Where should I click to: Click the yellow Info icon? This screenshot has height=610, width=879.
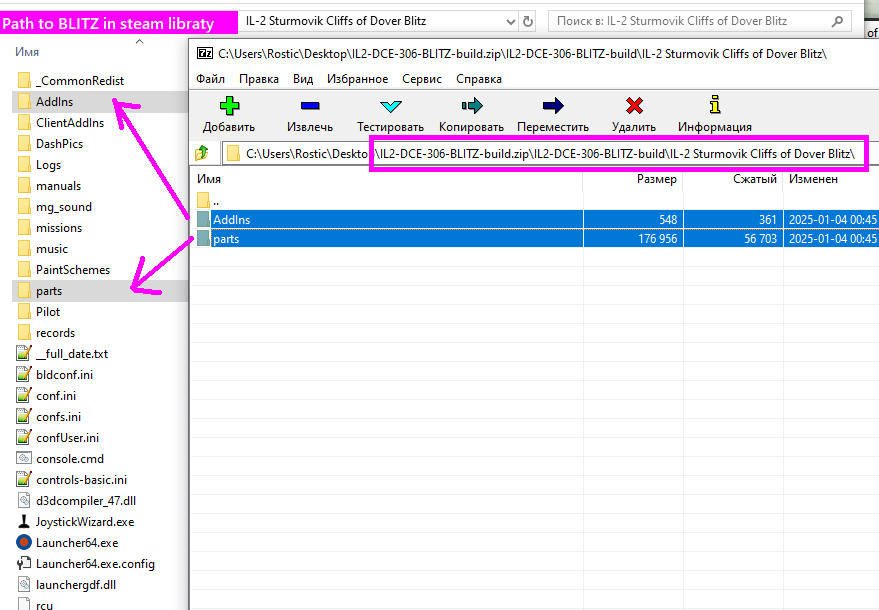714,105
